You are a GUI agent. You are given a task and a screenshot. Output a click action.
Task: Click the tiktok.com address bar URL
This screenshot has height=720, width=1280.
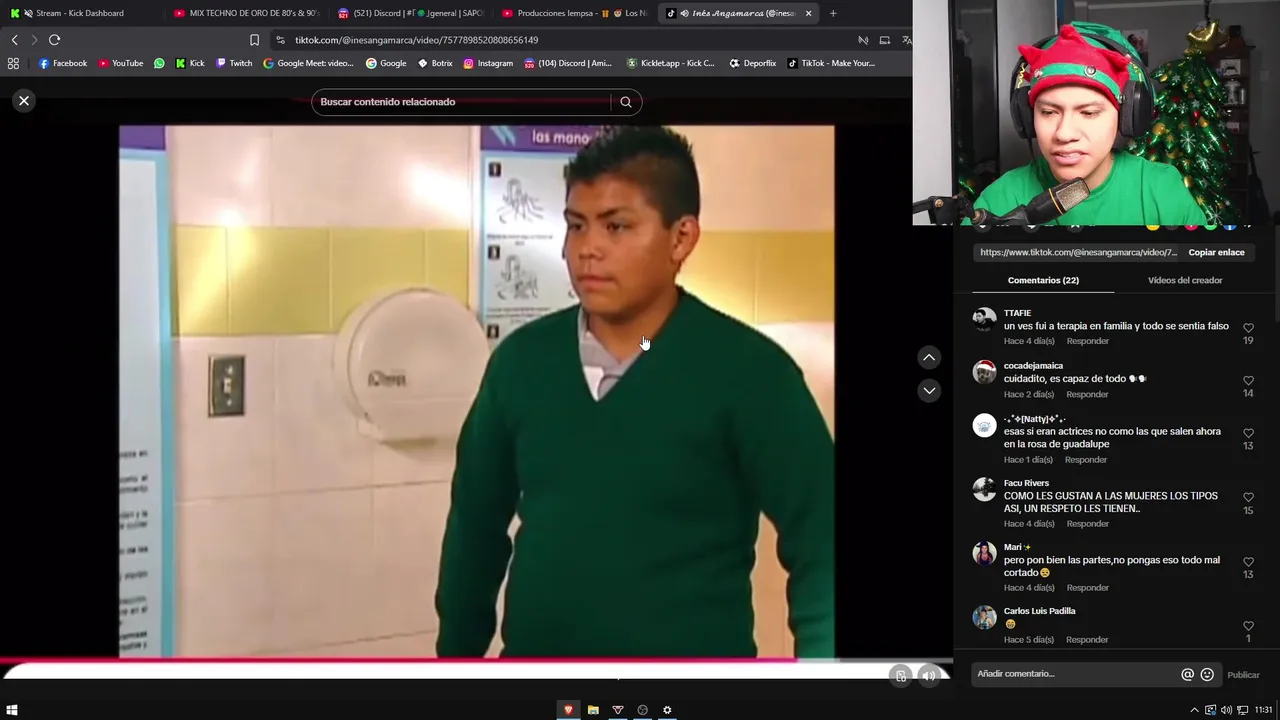coord(417,40)
